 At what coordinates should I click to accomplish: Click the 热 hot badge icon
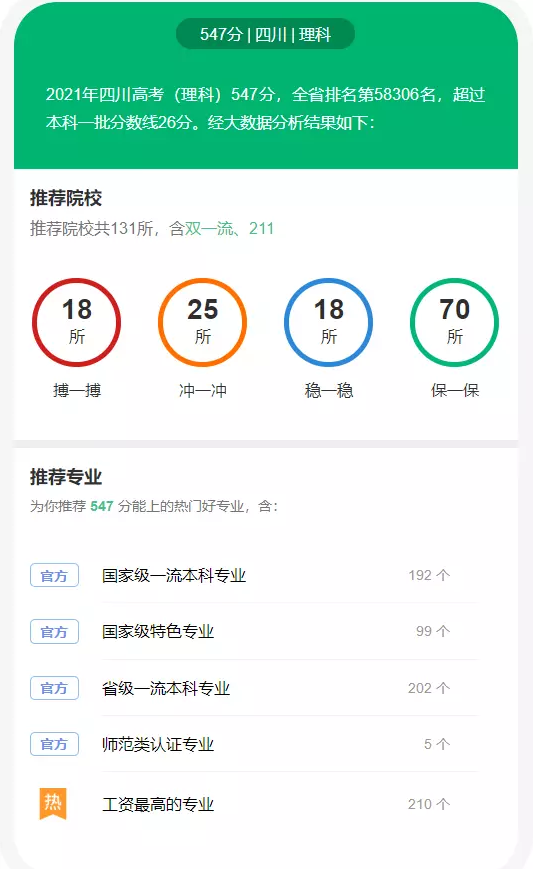pos(53,803)
